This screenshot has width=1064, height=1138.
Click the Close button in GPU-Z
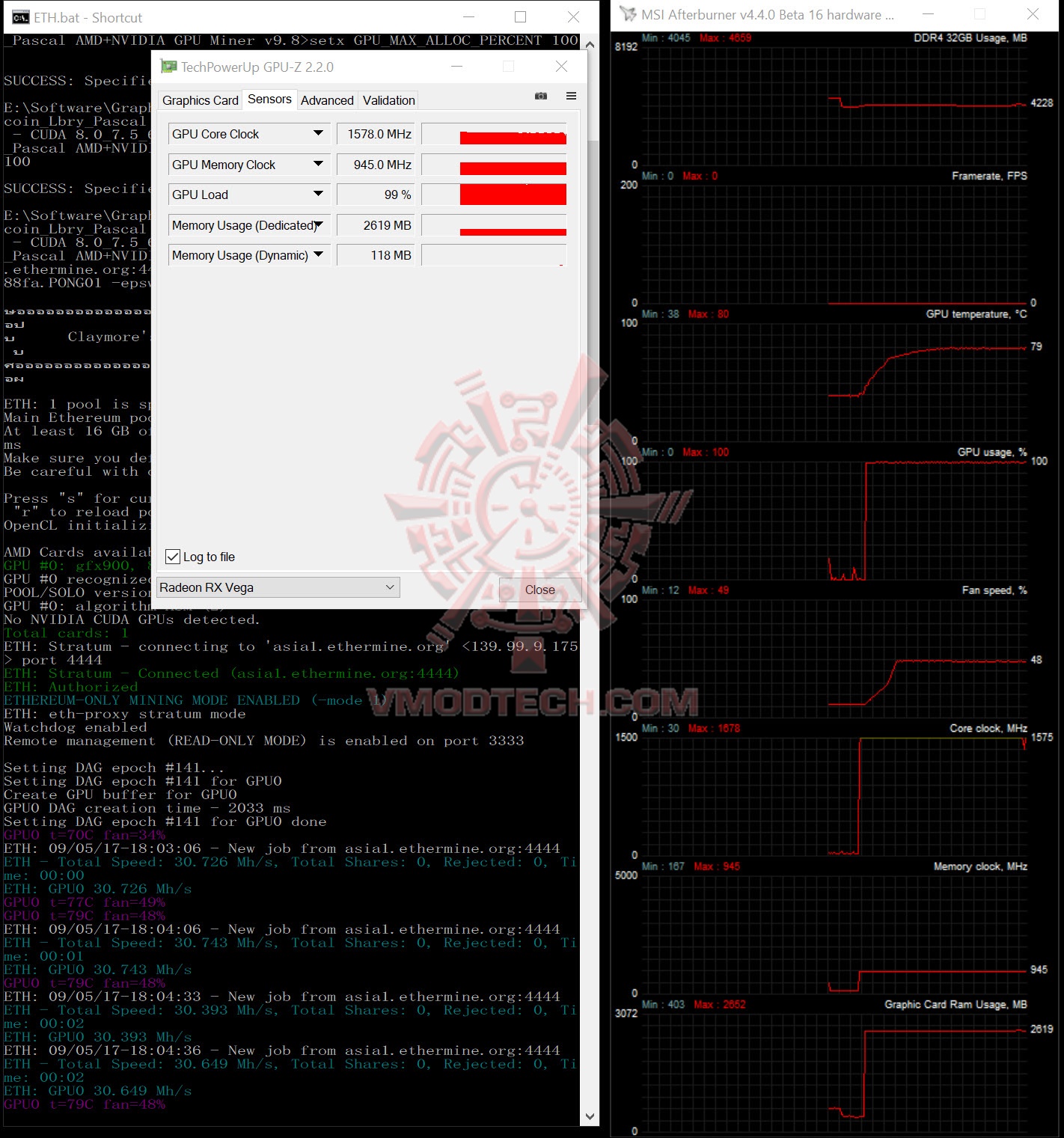tap(540, 590)
